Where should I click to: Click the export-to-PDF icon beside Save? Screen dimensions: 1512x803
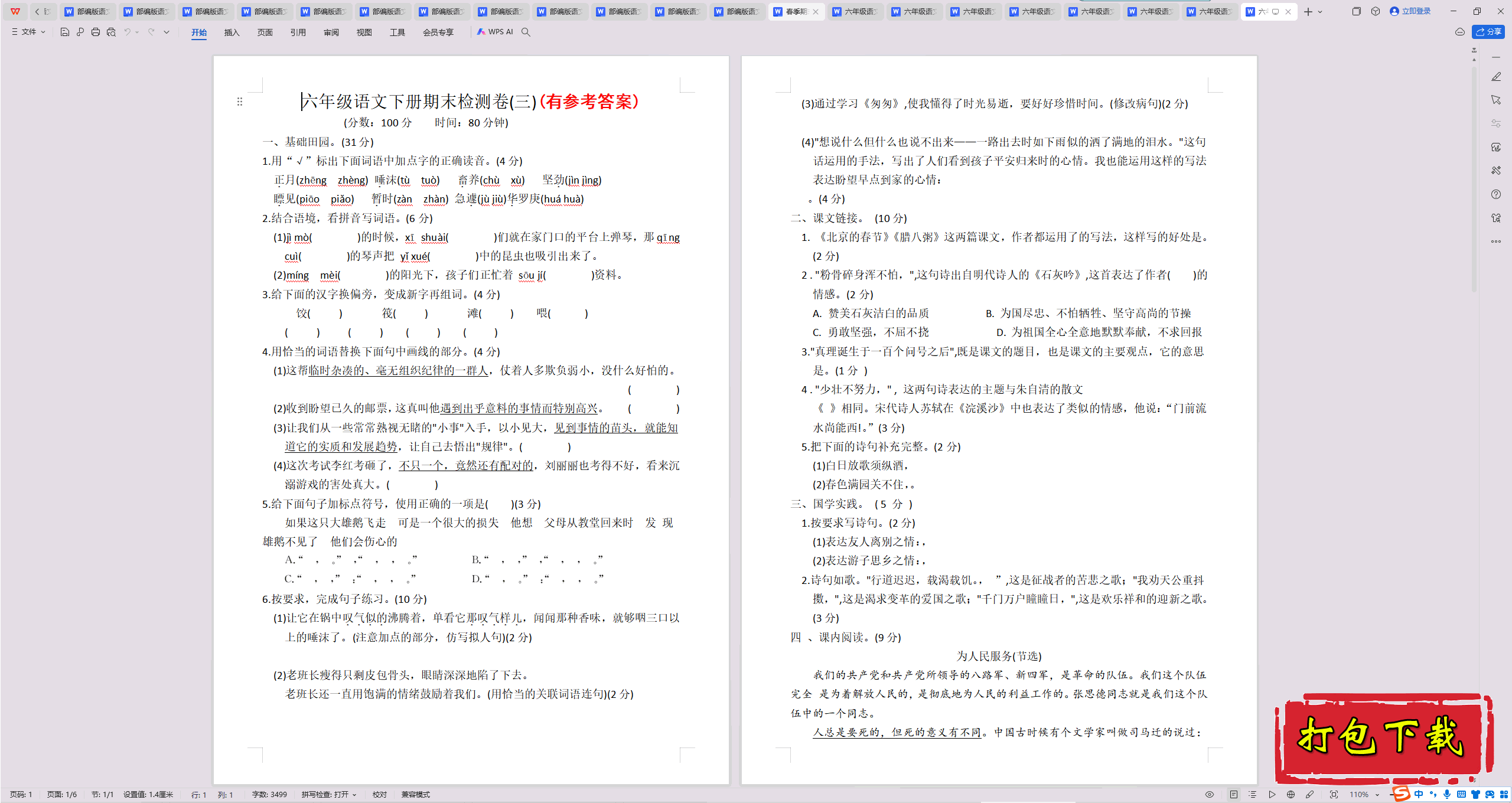80,32
